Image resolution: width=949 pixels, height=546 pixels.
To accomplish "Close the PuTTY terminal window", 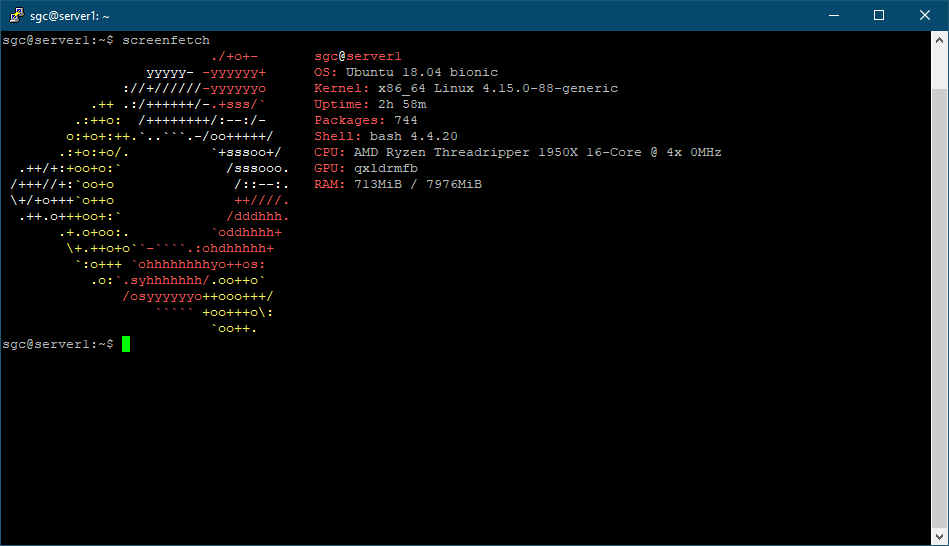I will click(x=925, y=15).
